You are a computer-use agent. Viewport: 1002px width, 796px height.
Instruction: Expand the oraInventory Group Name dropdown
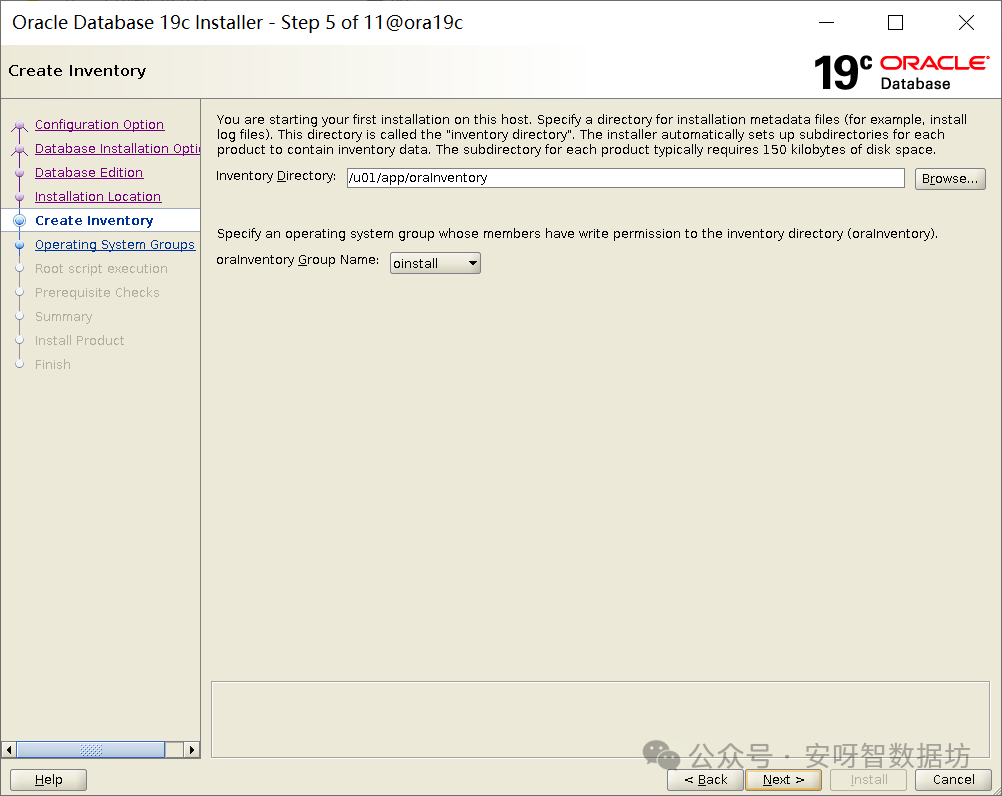[x=435, y=263]
